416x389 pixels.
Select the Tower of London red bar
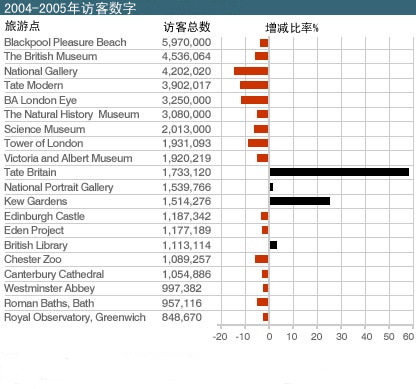[x=258, y=143]
